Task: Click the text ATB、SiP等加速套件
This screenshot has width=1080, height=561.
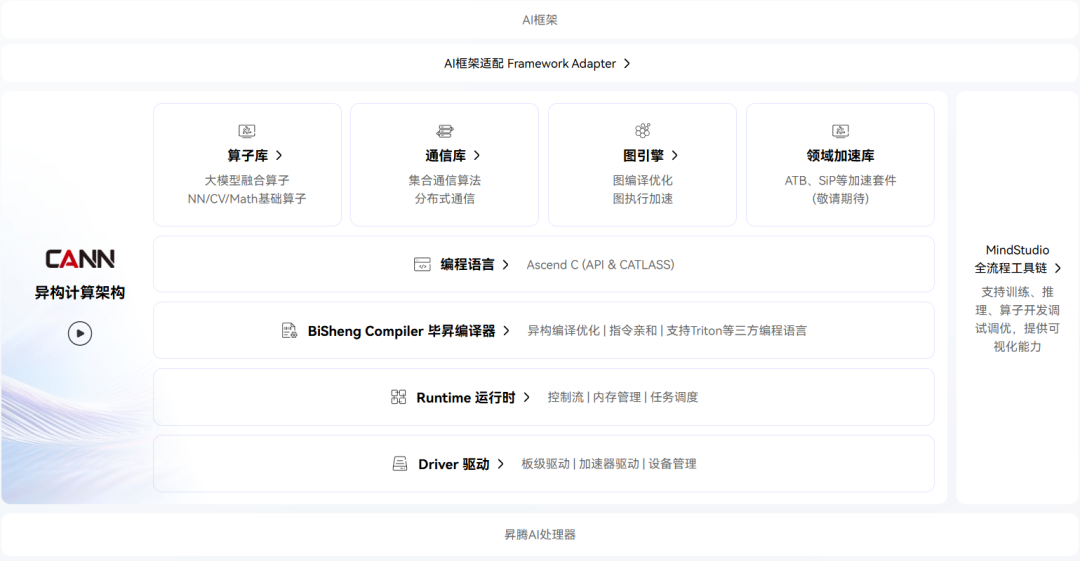Action: coord(840,181)
